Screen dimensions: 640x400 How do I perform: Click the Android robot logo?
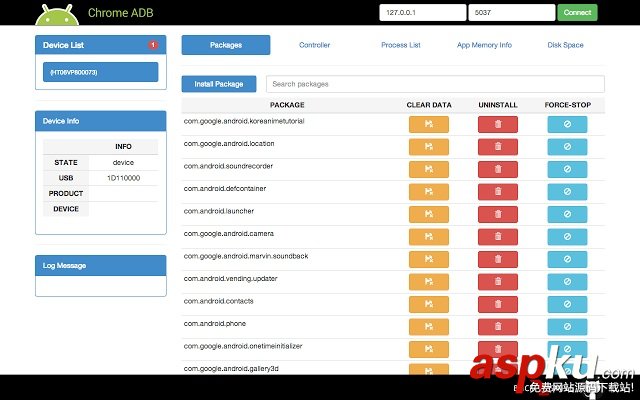[x=57, y=15]
